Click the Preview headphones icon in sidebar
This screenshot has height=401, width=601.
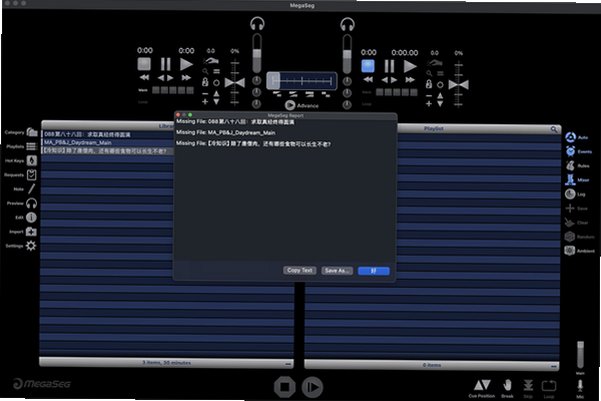(x=31, y=203)
